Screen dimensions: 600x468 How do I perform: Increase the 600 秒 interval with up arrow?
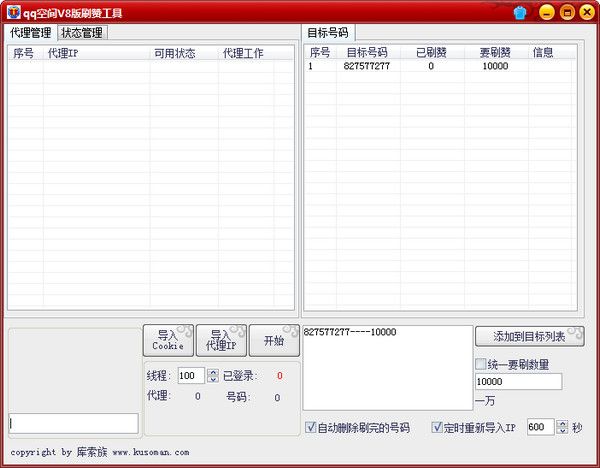click(562, 423)
